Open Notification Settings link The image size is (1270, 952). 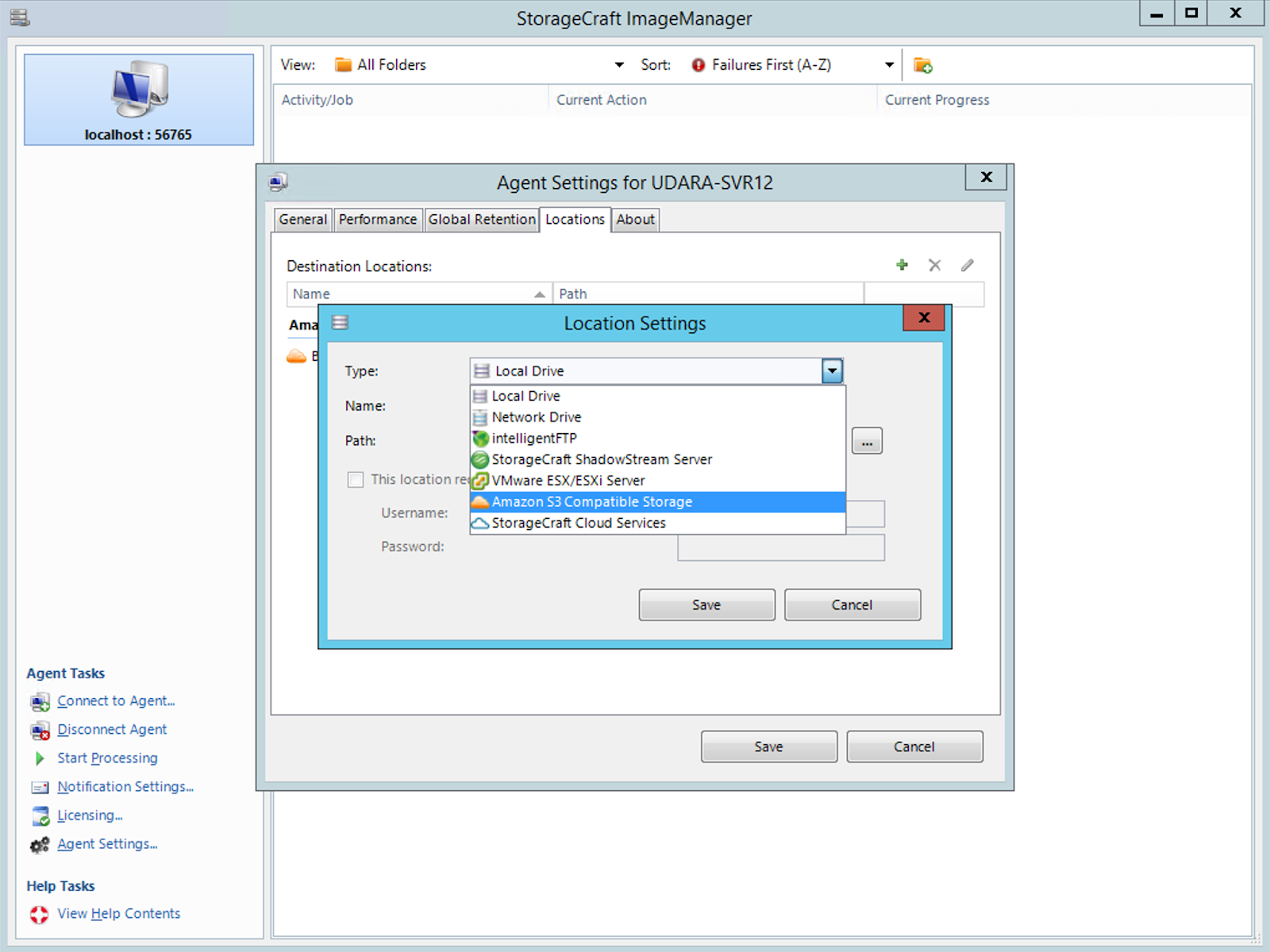(125, 787)
